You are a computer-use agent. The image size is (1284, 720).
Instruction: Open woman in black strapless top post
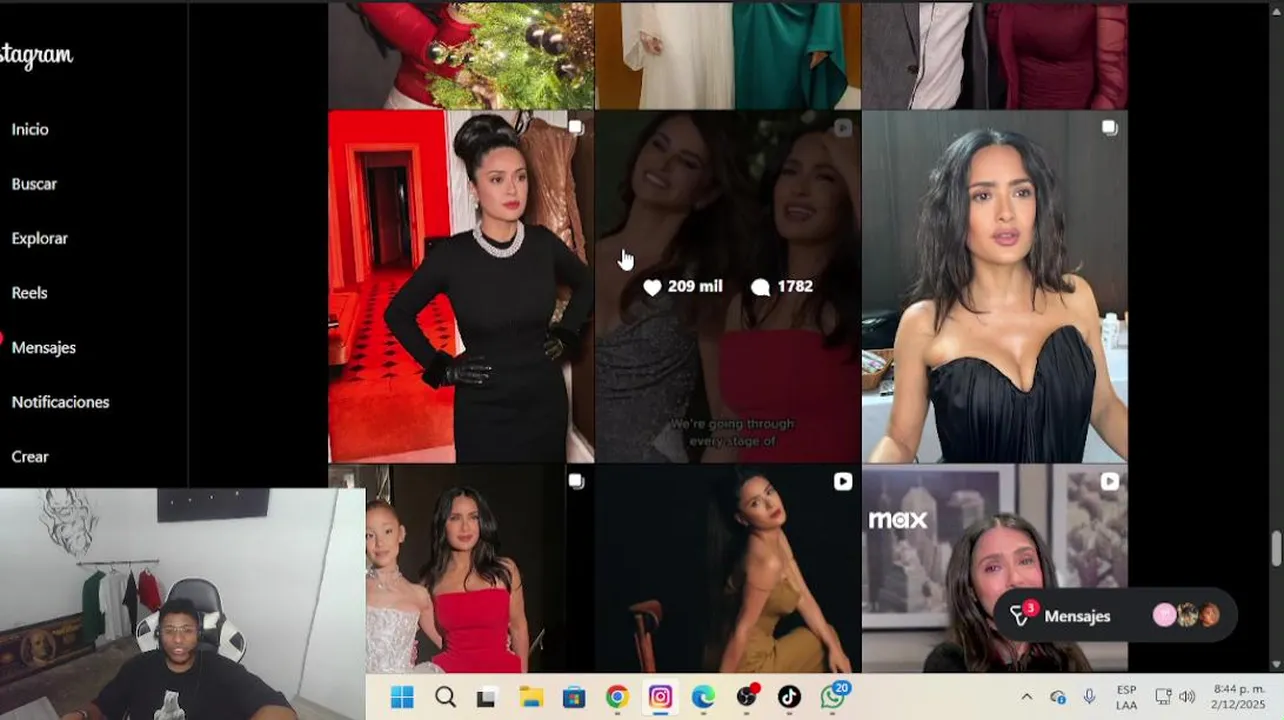point(995,286)
